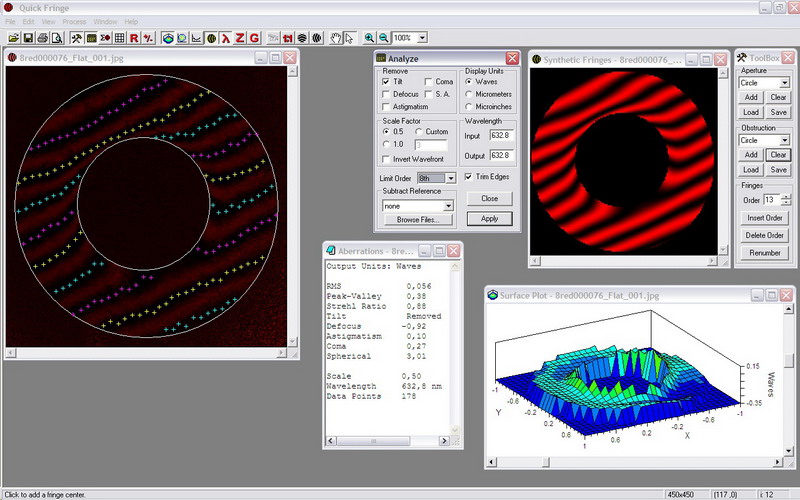Click the Fringes Order stepper arrows
The width and height of the screenshot is (800, 500).
click(786, 200)
